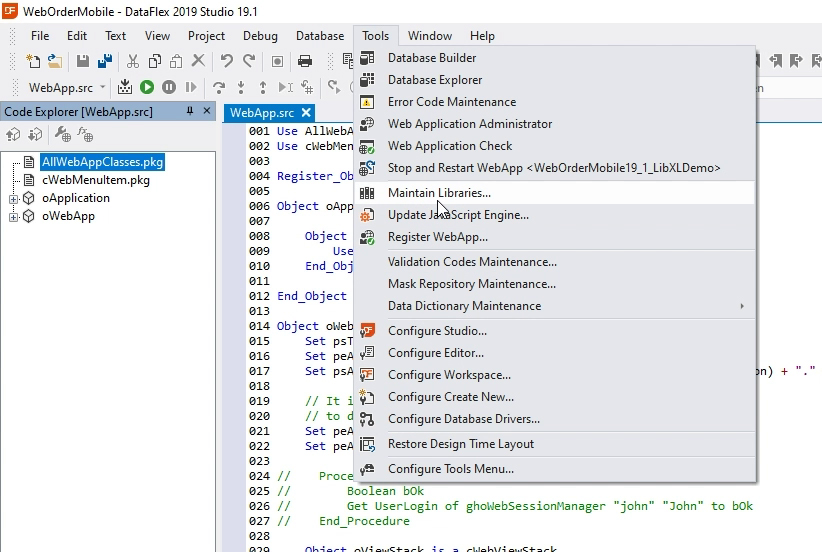Click the Cut scissors icon
822x552 pixels.
(x=132, y=62)
